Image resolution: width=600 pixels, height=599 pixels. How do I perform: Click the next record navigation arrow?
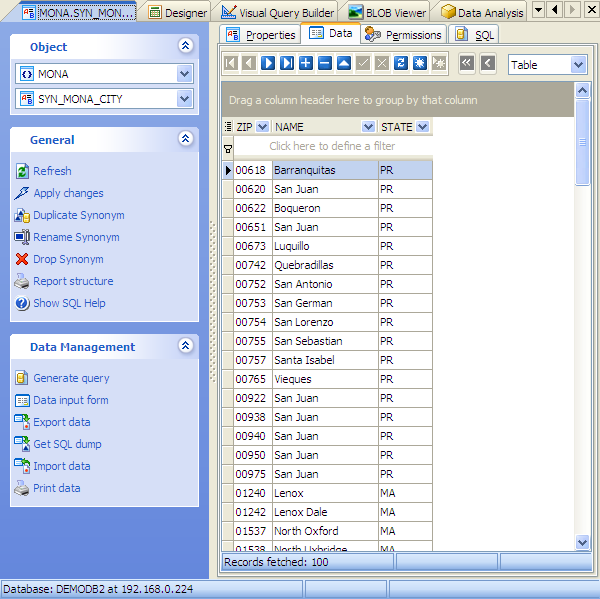pyautogui.click(x=269, y=64)
